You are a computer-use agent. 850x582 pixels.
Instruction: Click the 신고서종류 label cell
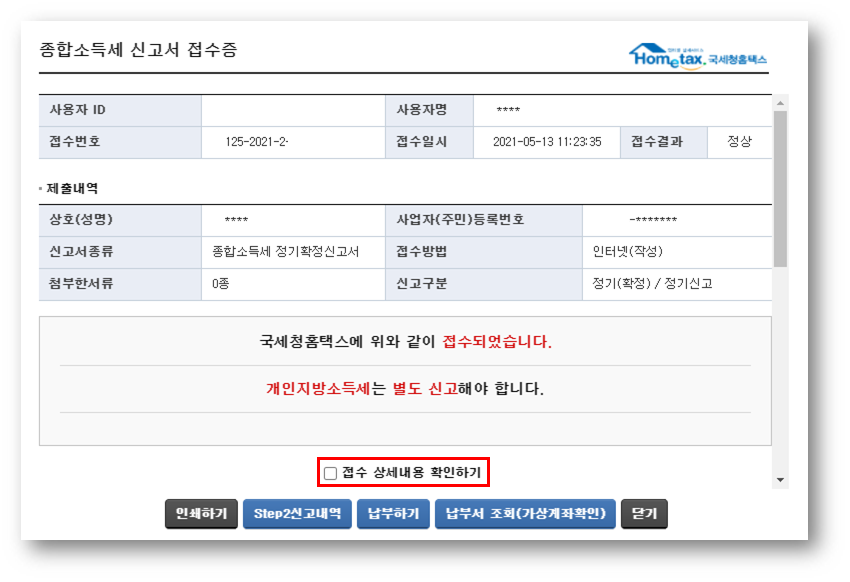pyautogui.click(x=120, y=252)
